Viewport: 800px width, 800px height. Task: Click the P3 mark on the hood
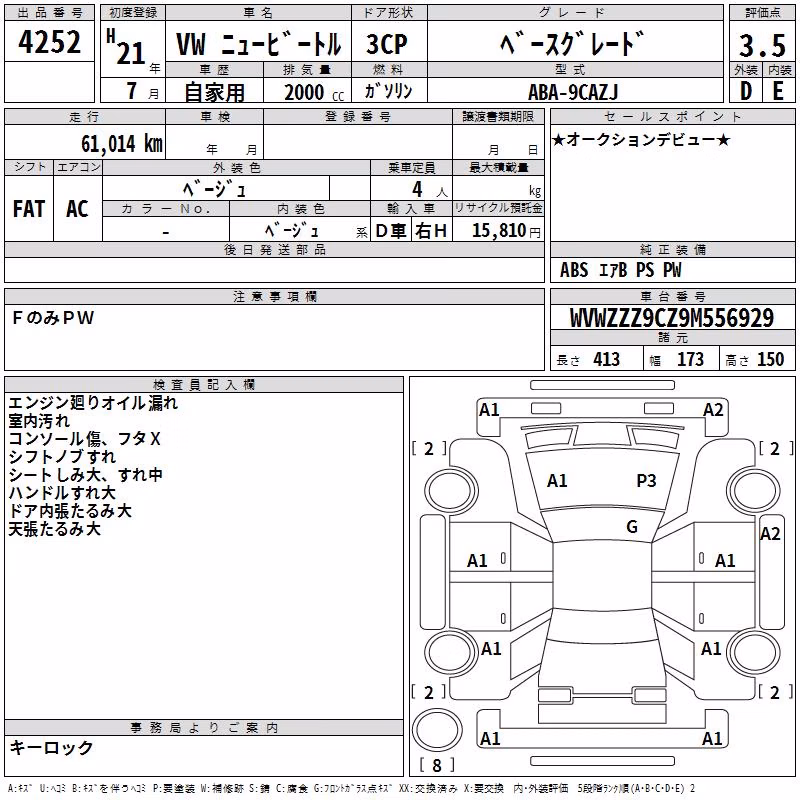click(x=646, y=480)
